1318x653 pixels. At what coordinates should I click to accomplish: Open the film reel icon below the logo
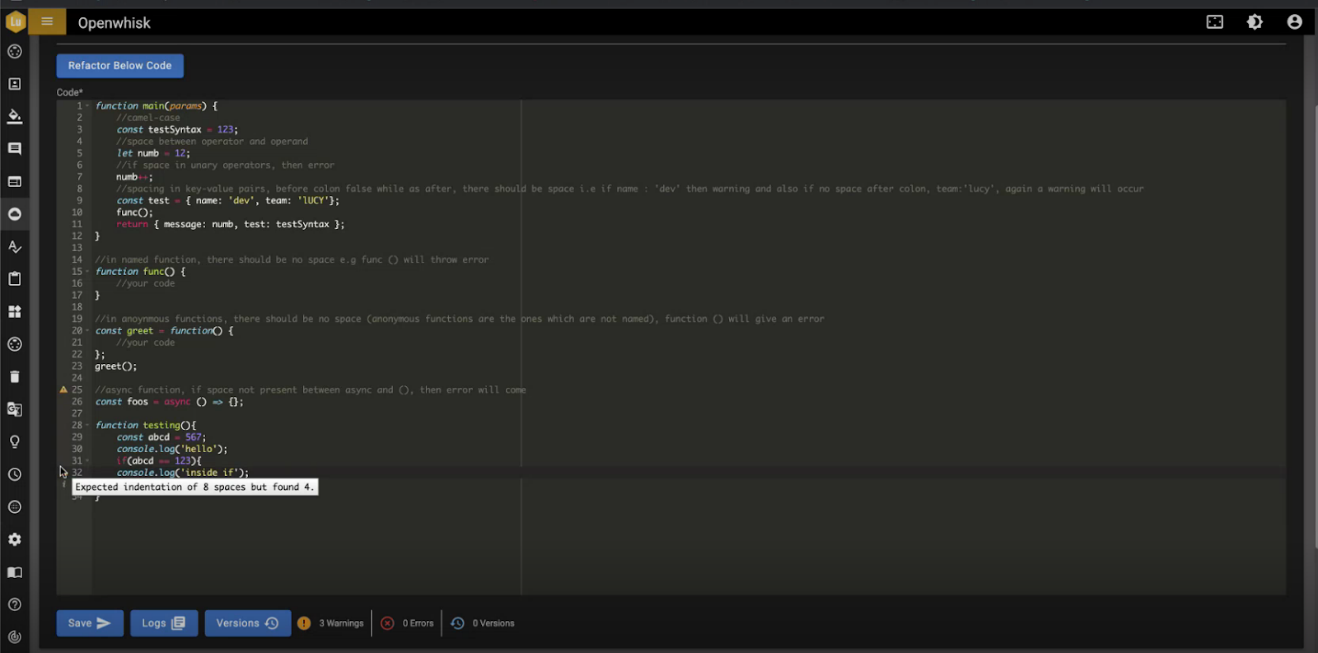tap(15, 51)
